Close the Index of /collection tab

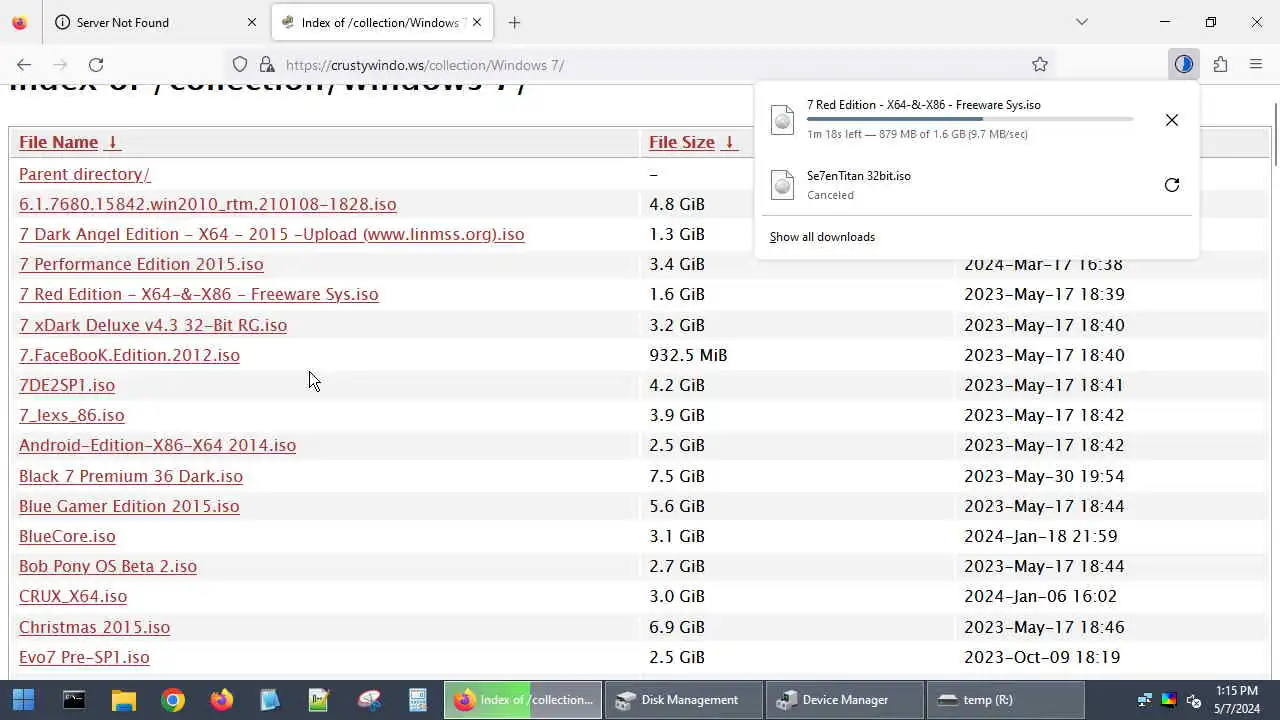tap(477, 22)
